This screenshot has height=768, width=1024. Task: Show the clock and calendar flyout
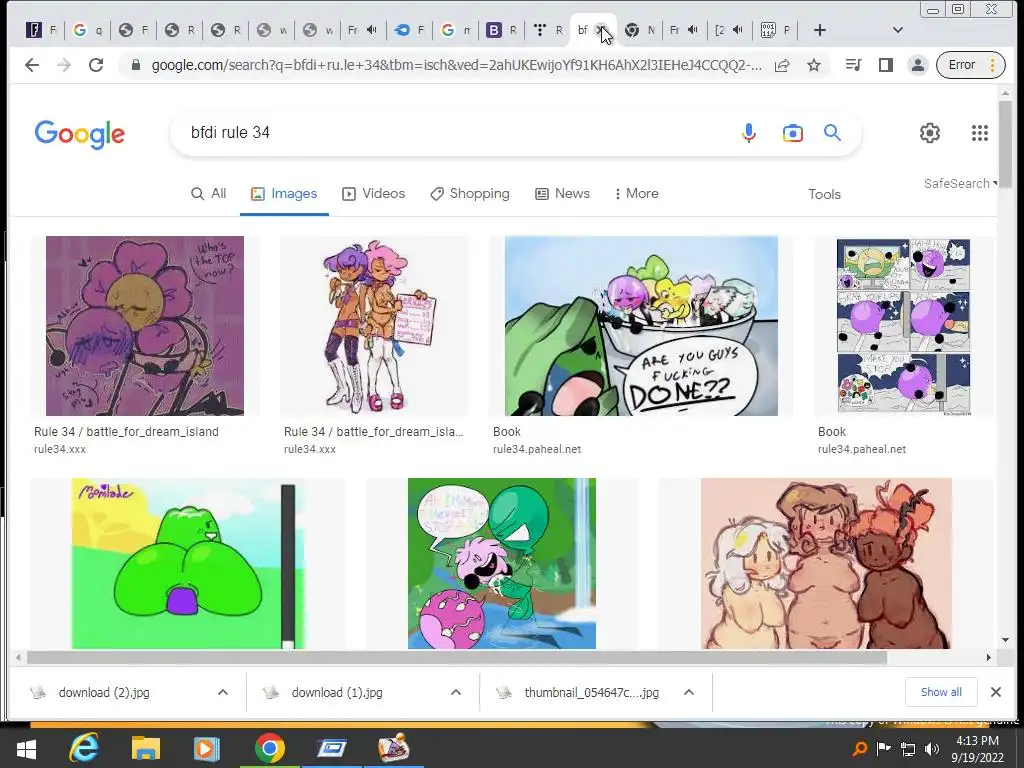click(x=977, y=749)
